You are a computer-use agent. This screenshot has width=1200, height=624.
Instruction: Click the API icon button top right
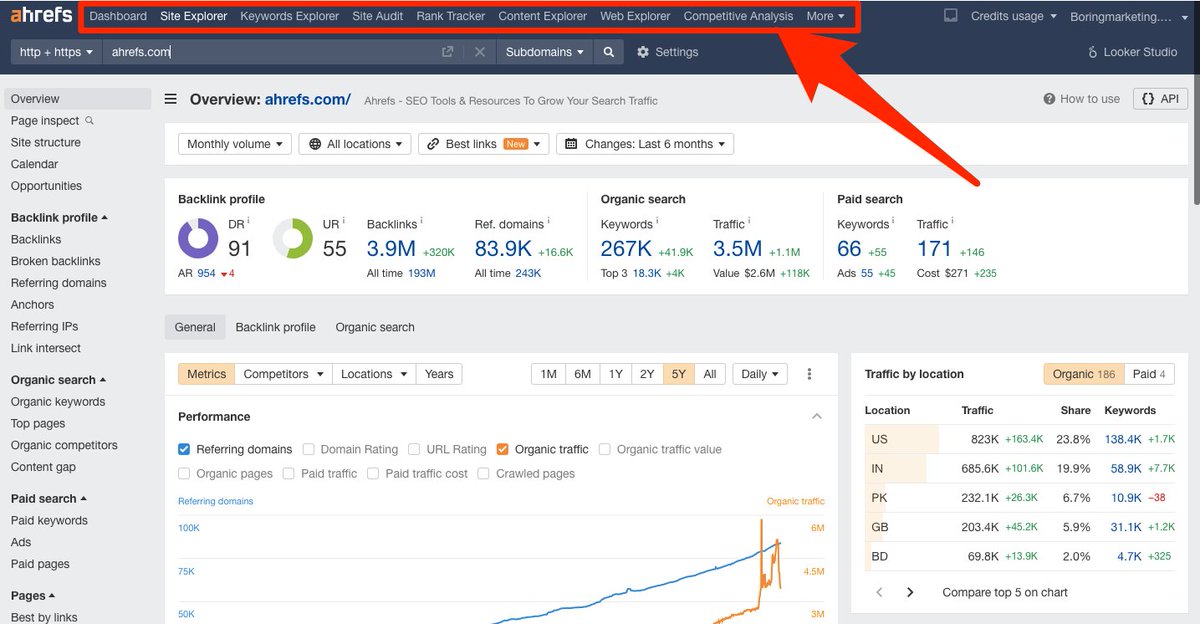(1160, 98)
